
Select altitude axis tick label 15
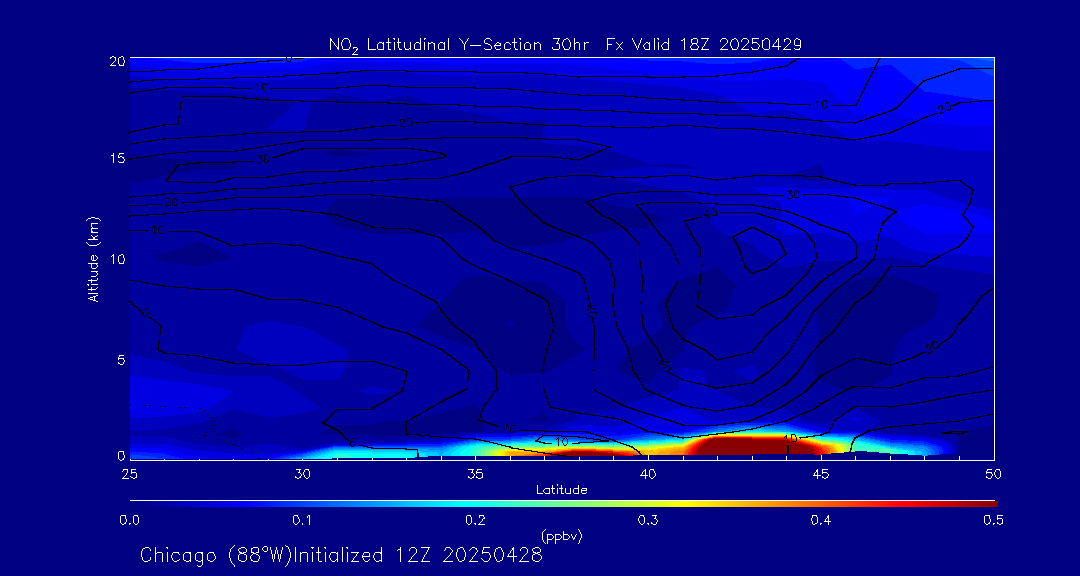point(116,158)
